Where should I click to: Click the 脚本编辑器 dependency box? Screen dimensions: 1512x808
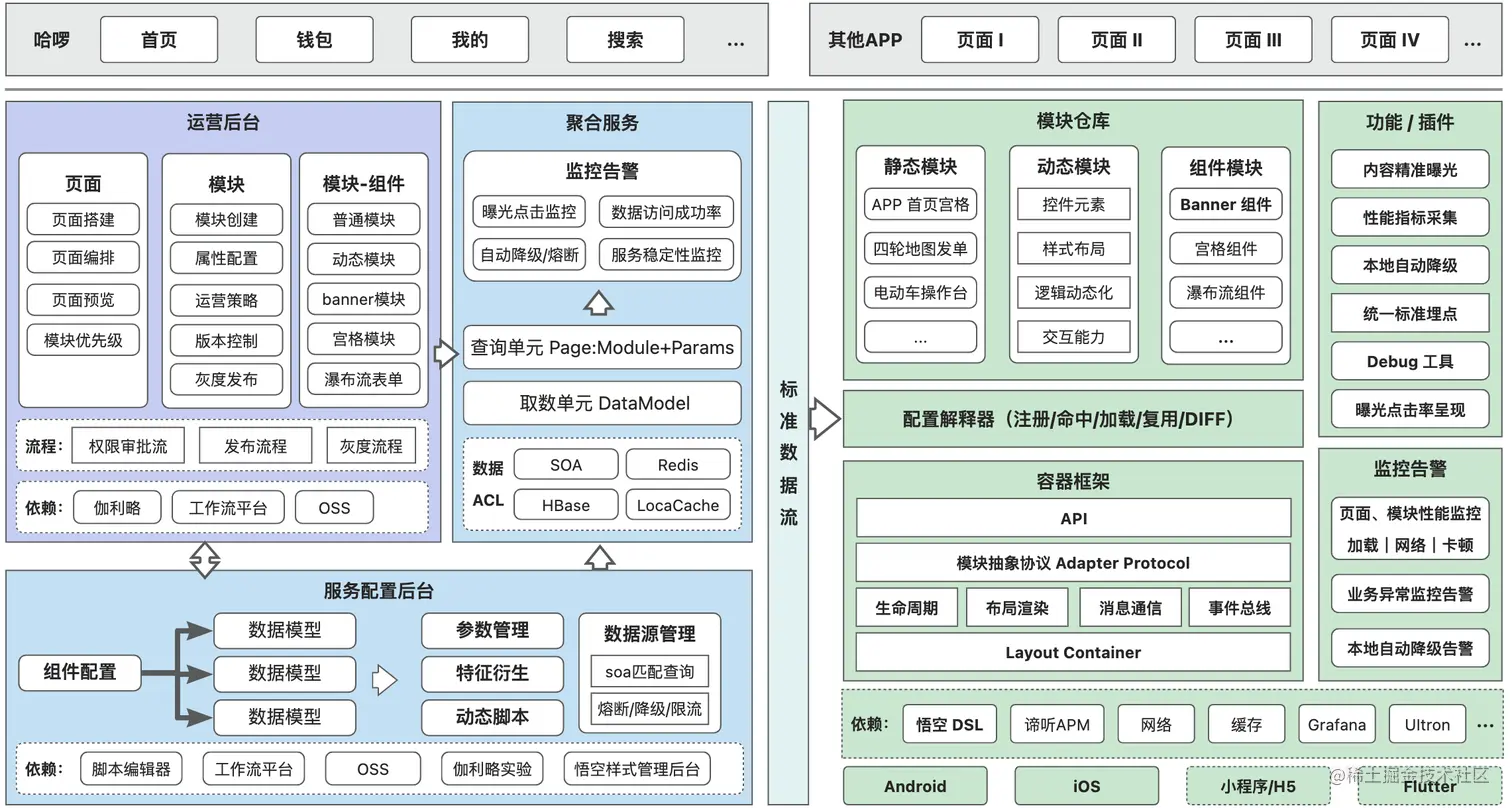tap(131, 769)
